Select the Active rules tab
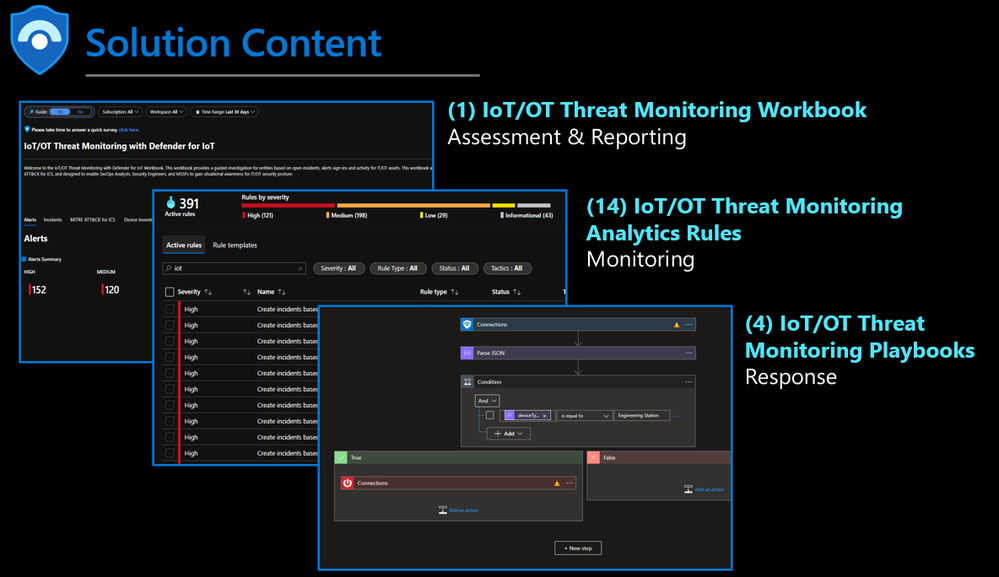This screenshot has width=999, height=577. [x=183, y=245]
